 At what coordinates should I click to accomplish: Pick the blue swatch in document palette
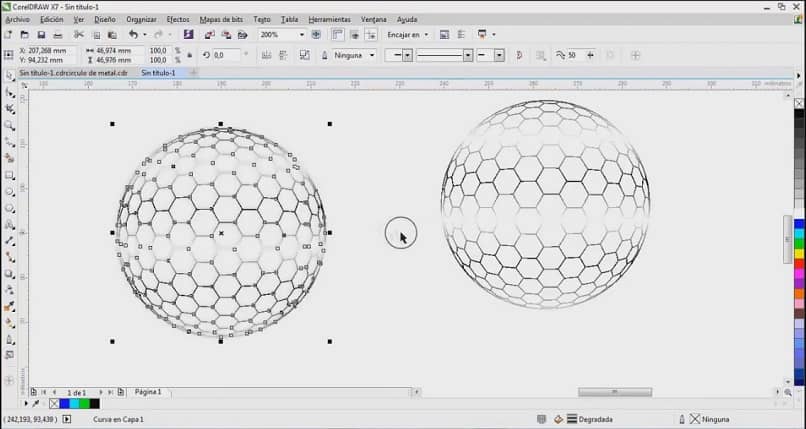coord(65,404)
